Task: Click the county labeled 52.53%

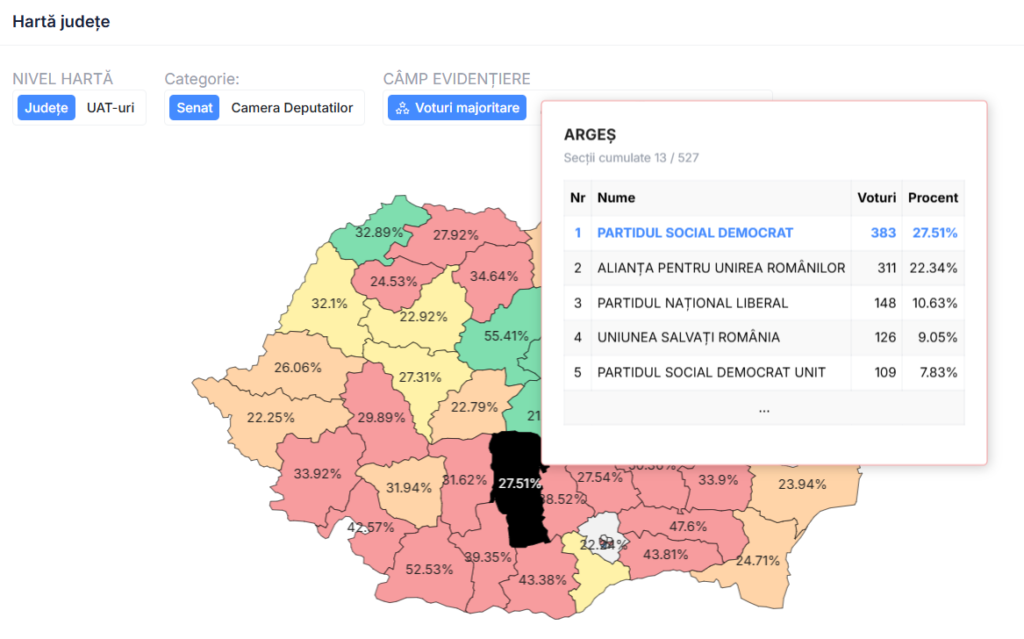Action: coord(428,569)
